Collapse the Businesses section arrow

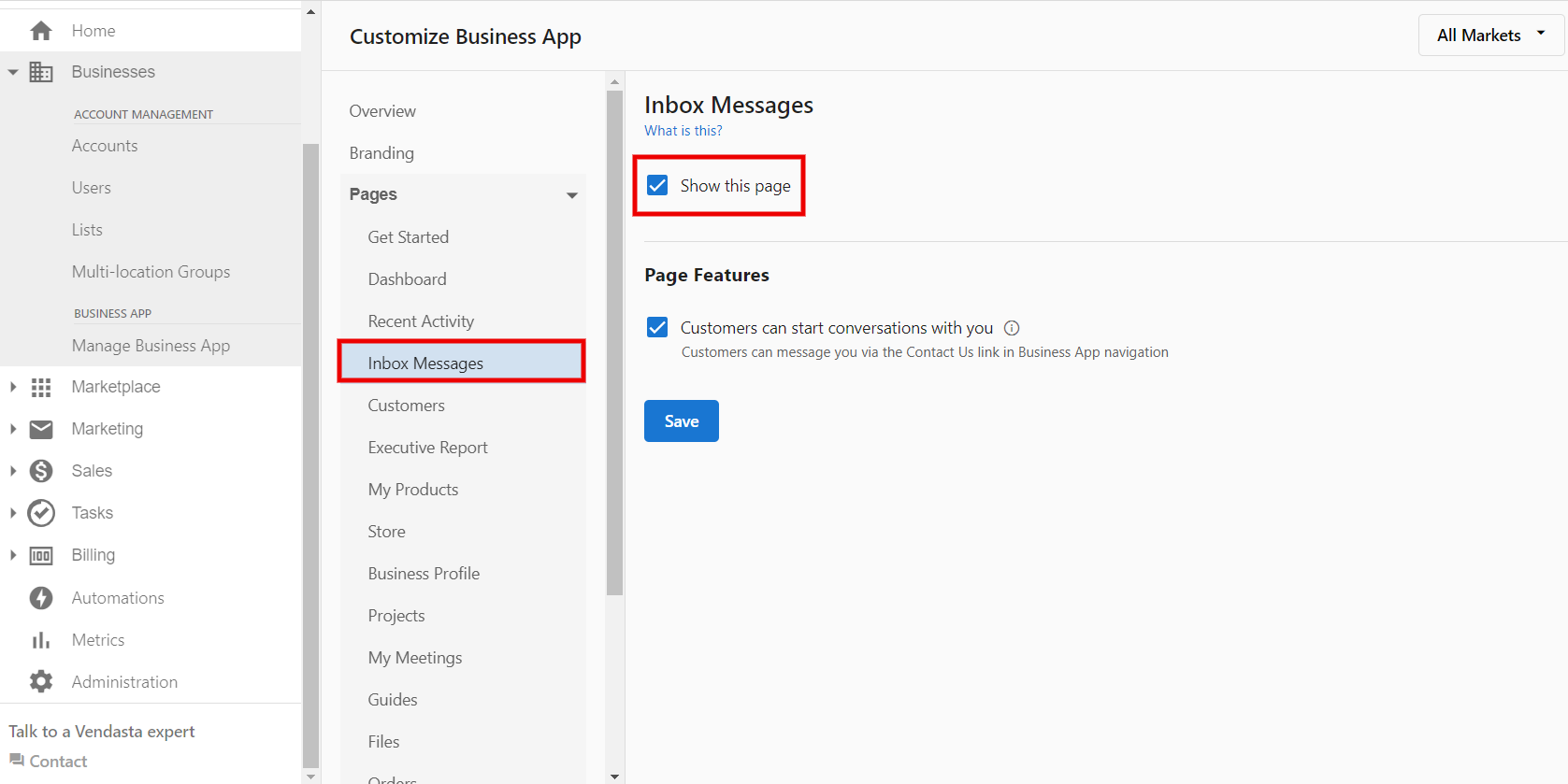[13, 72]
